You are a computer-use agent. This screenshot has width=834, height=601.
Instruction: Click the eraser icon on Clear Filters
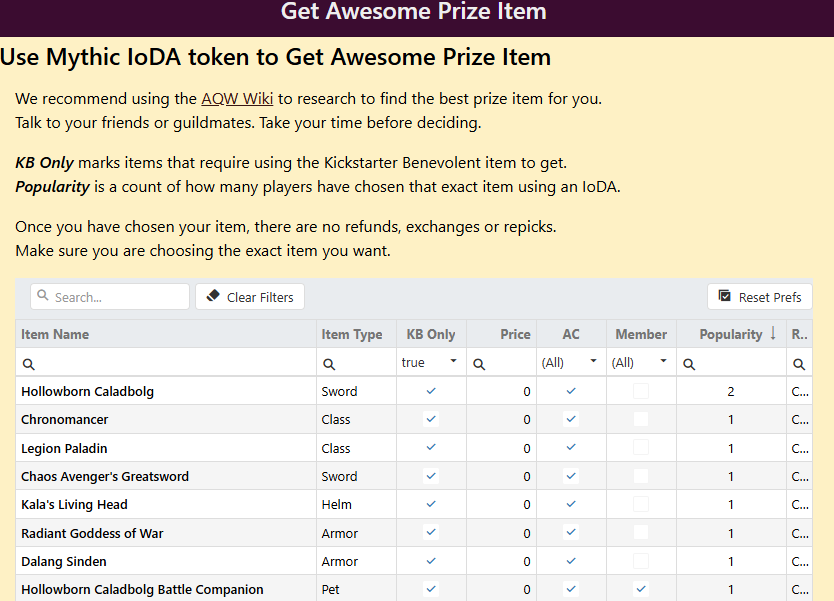(213, 296)
